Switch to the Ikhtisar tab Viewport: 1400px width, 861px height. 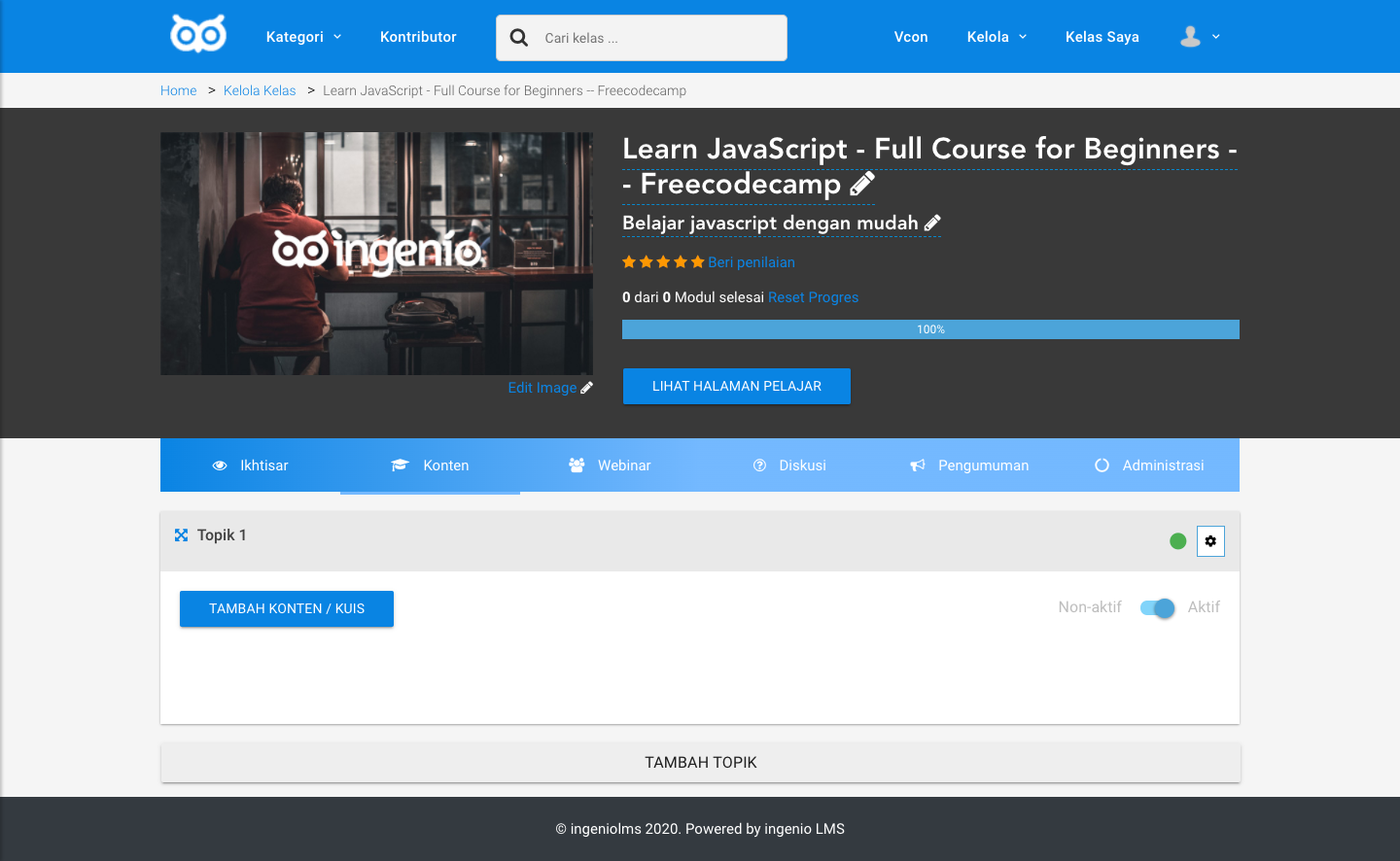250,465
